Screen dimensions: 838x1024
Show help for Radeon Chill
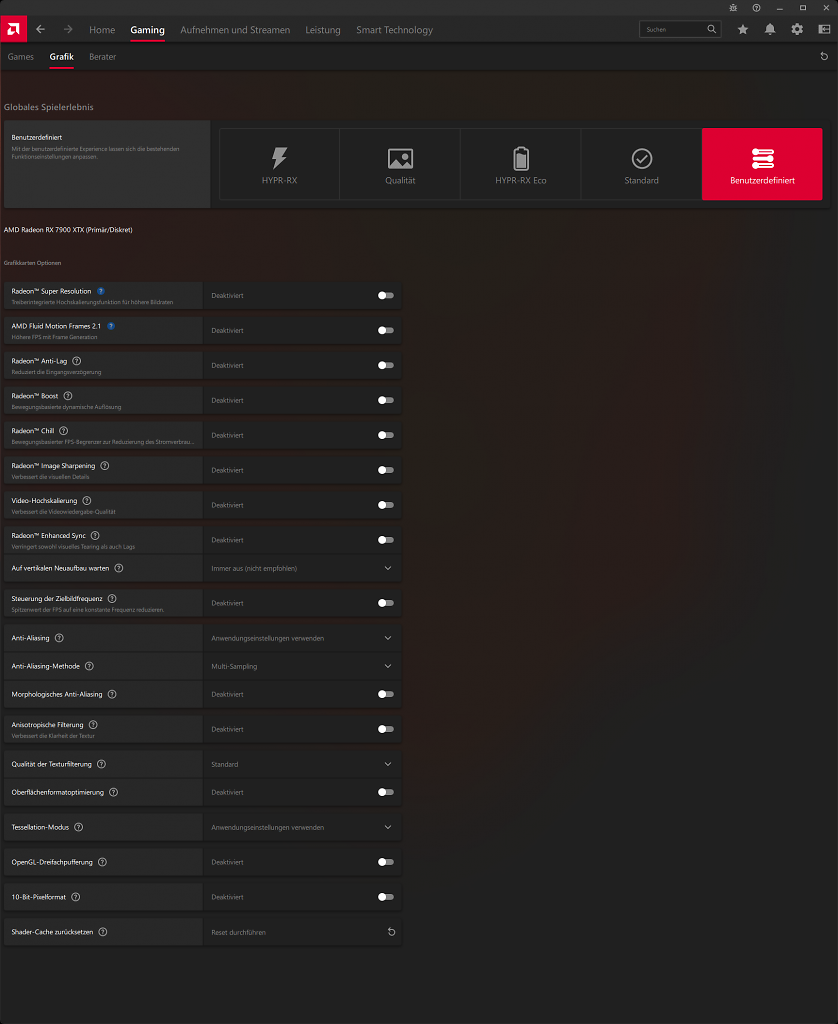[63, 431]
